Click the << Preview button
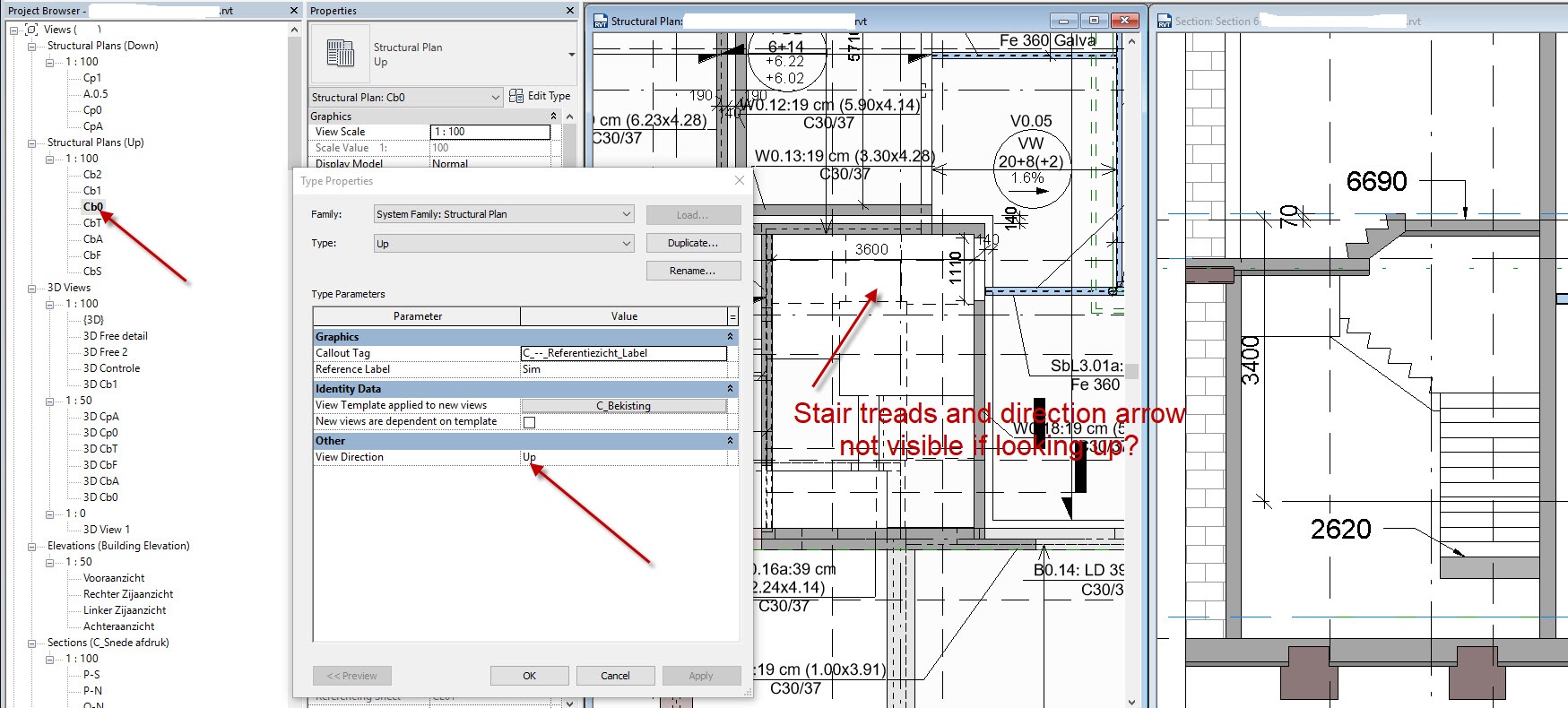The width and height of the screenshot is (1568, 708). click(x=351, y=676)
